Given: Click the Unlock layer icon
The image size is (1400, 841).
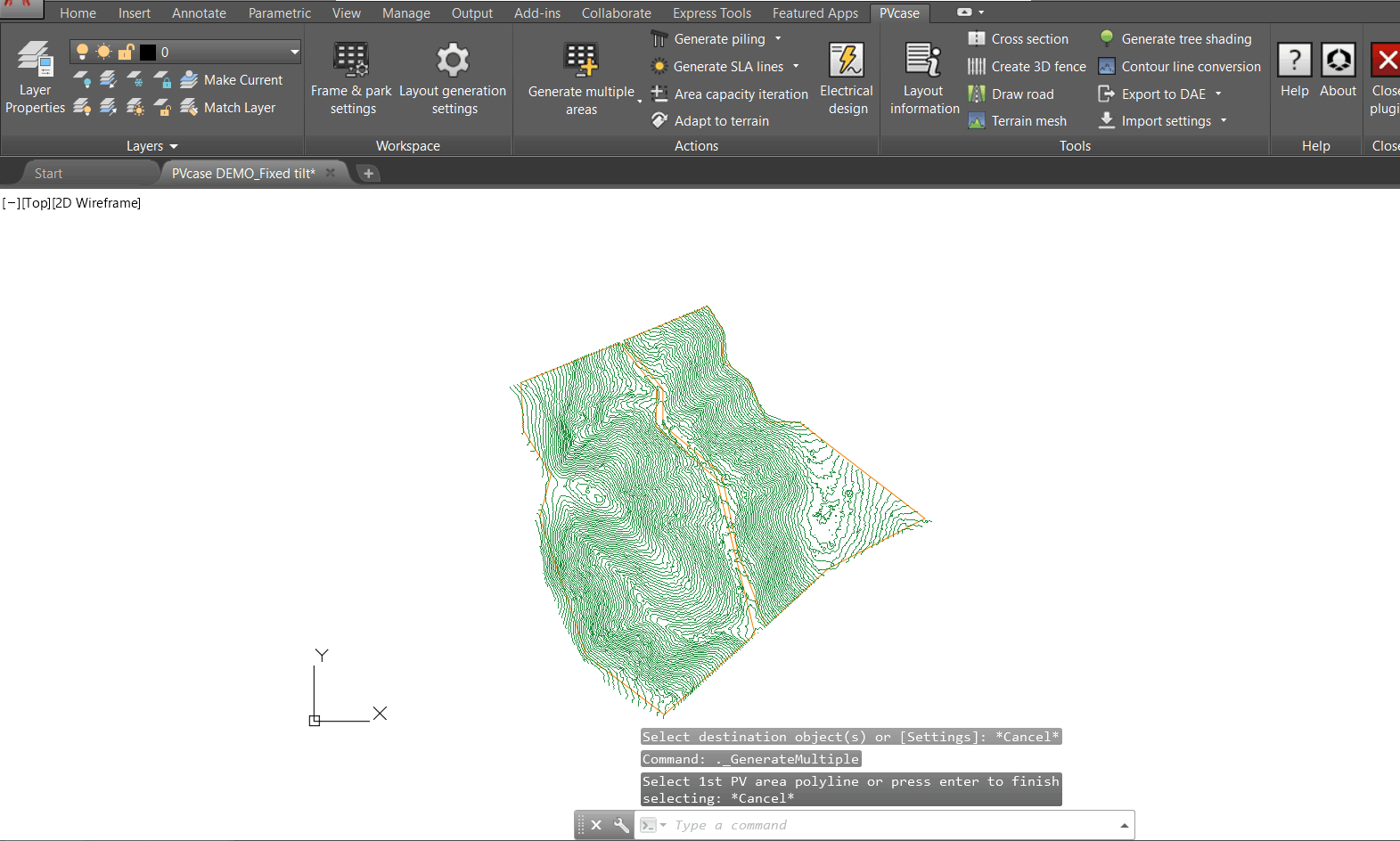Looking at the screenshot, I should click(162, 107).
